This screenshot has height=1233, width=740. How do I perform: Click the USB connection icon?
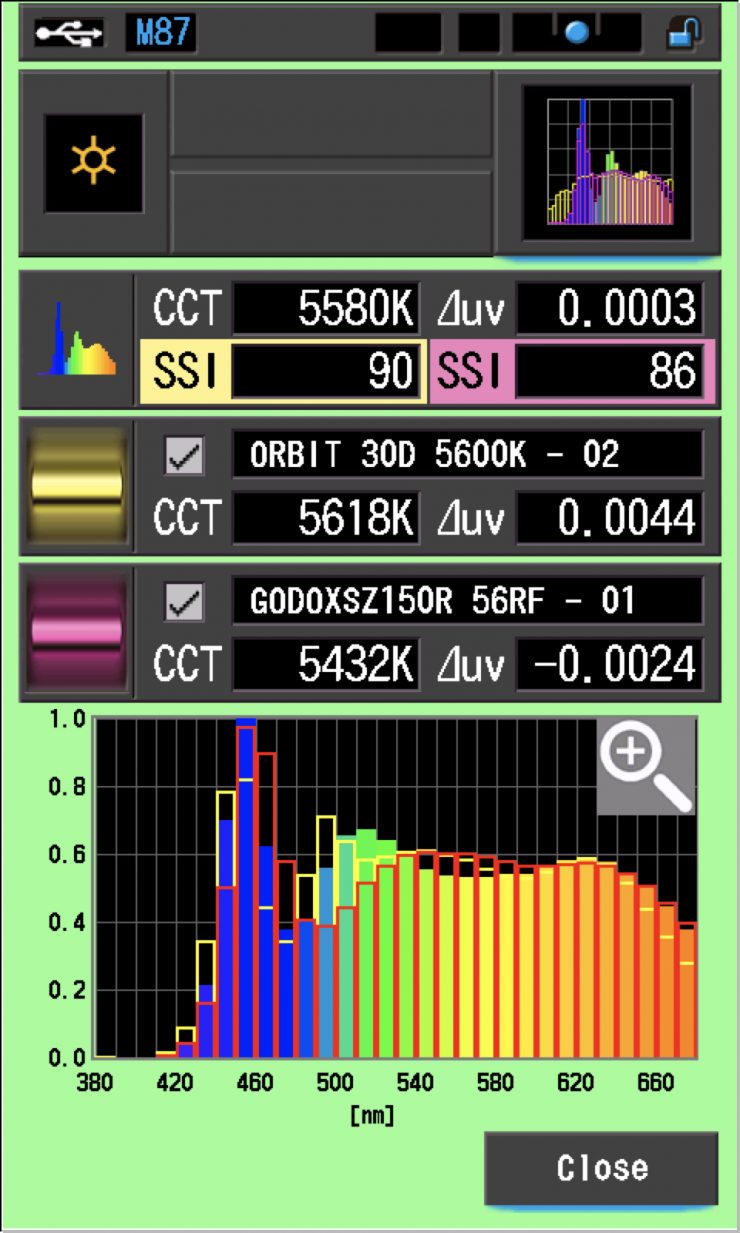tap(69, 33)
